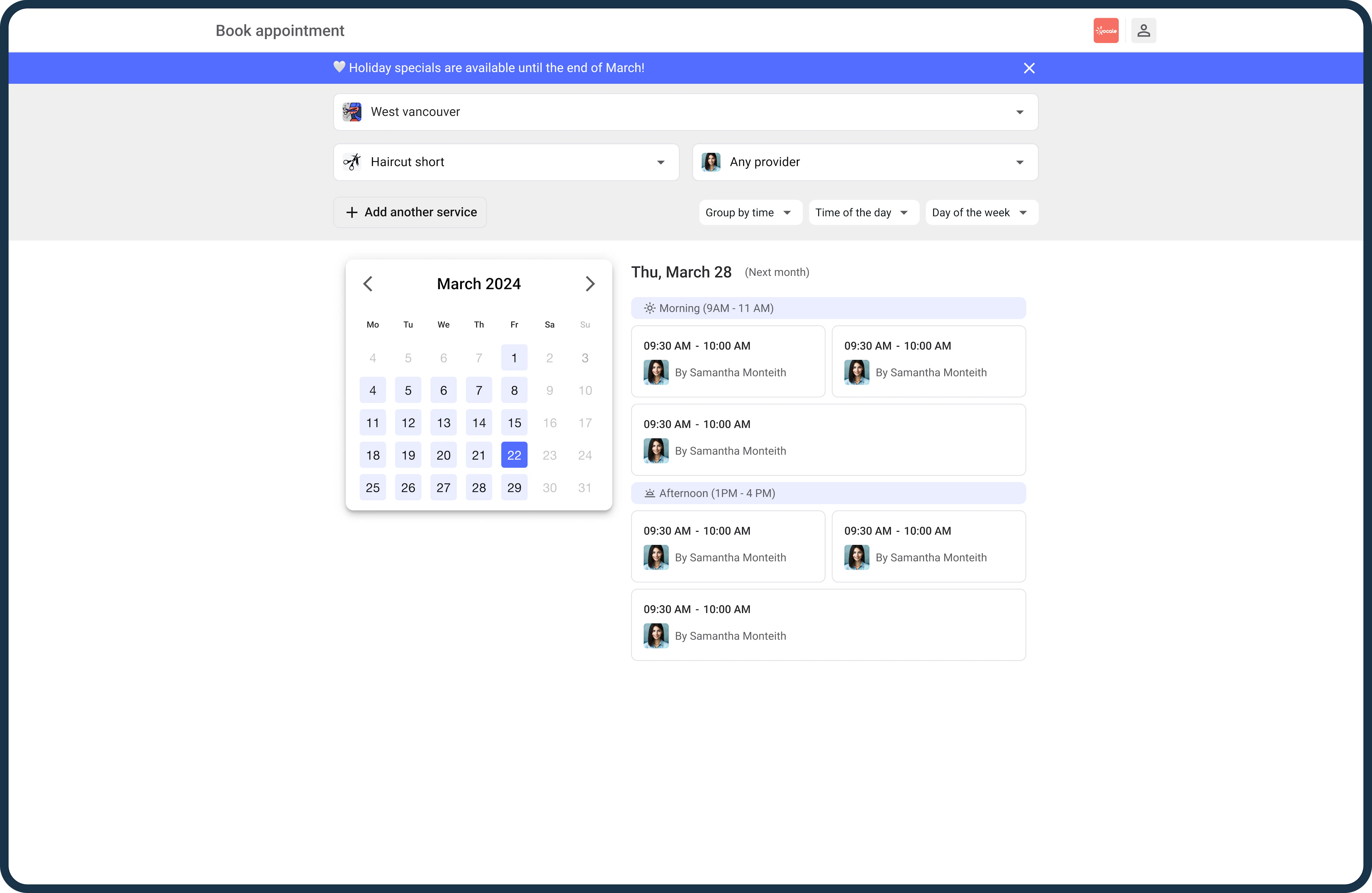
Task: Select March 15 in the calendar
Action: tap(514, 423)
